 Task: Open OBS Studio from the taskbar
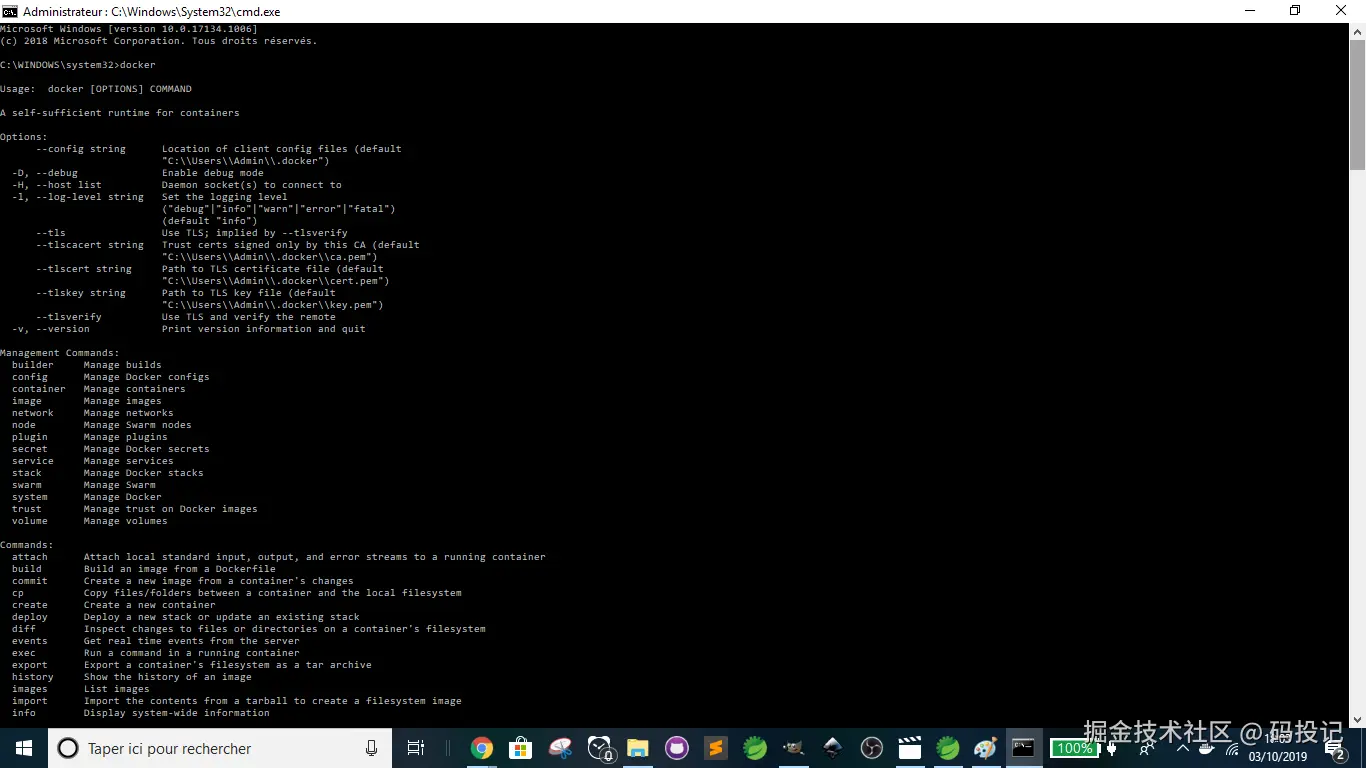coord(871,748)
